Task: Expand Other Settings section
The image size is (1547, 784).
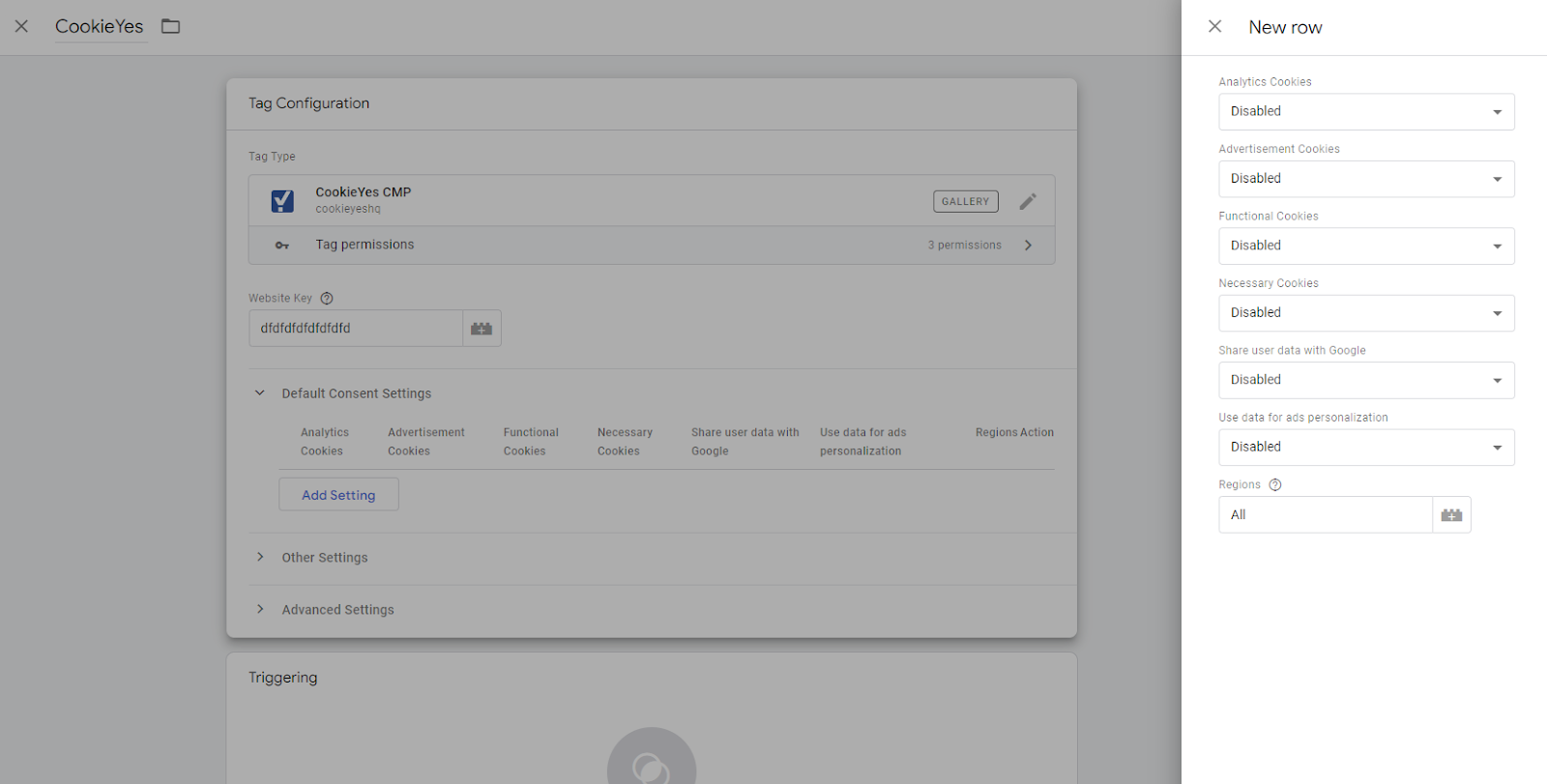Action: point(259,557)
